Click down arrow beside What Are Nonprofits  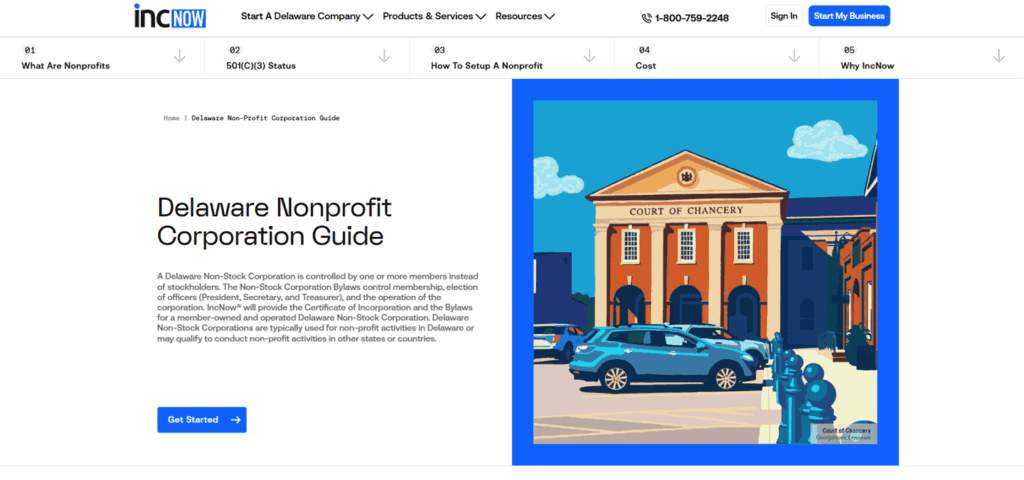click(180, 56)
